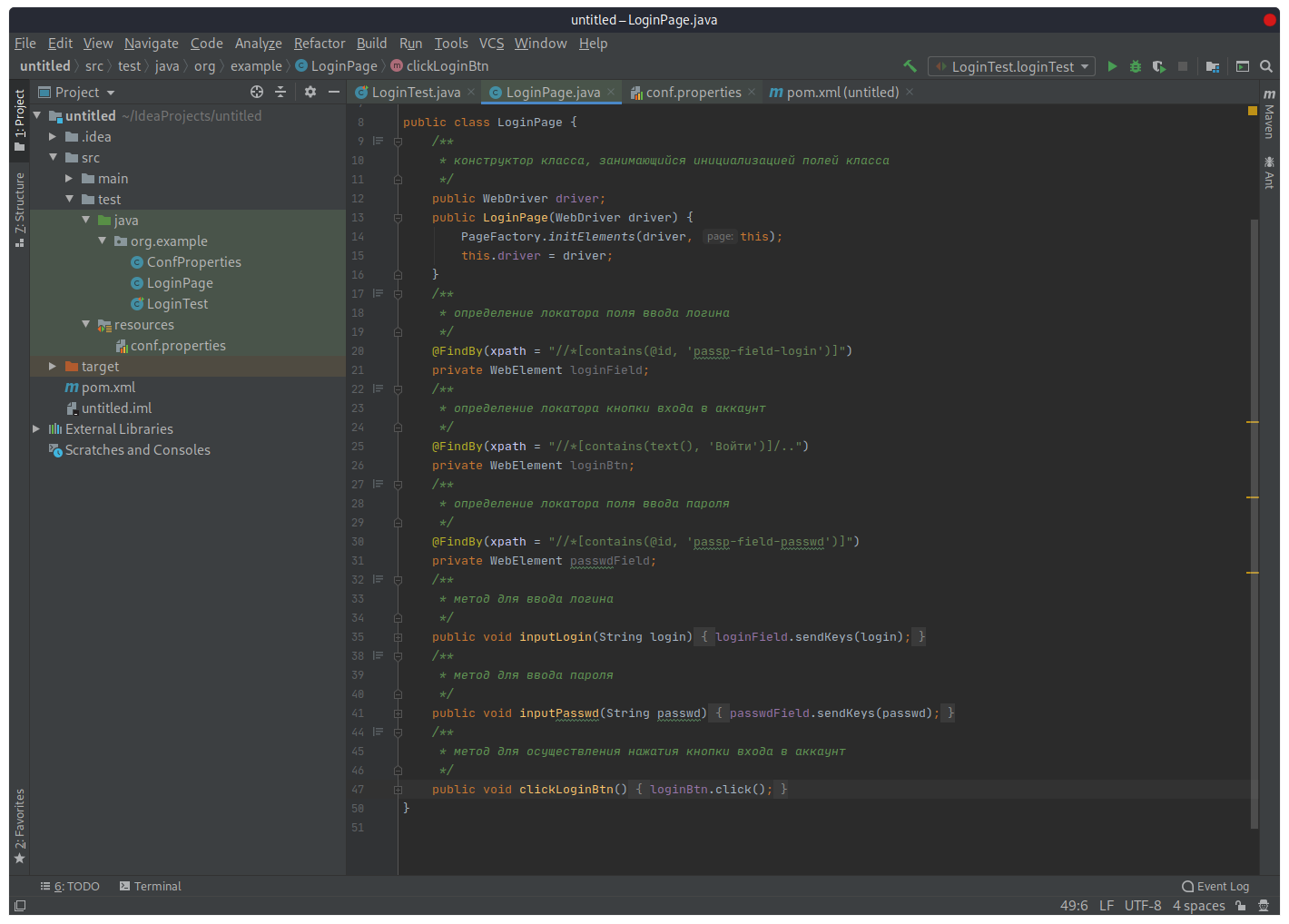Screen dimensions: 1289x924
Task: Expand the External Libraries node
Action: pos(36,429)
